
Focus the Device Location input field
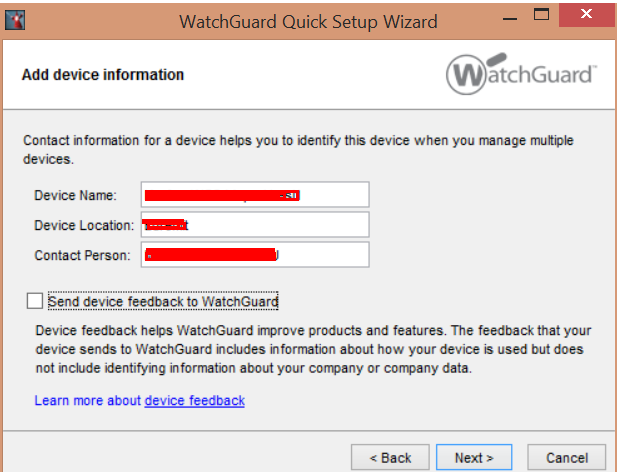point(255,225)
